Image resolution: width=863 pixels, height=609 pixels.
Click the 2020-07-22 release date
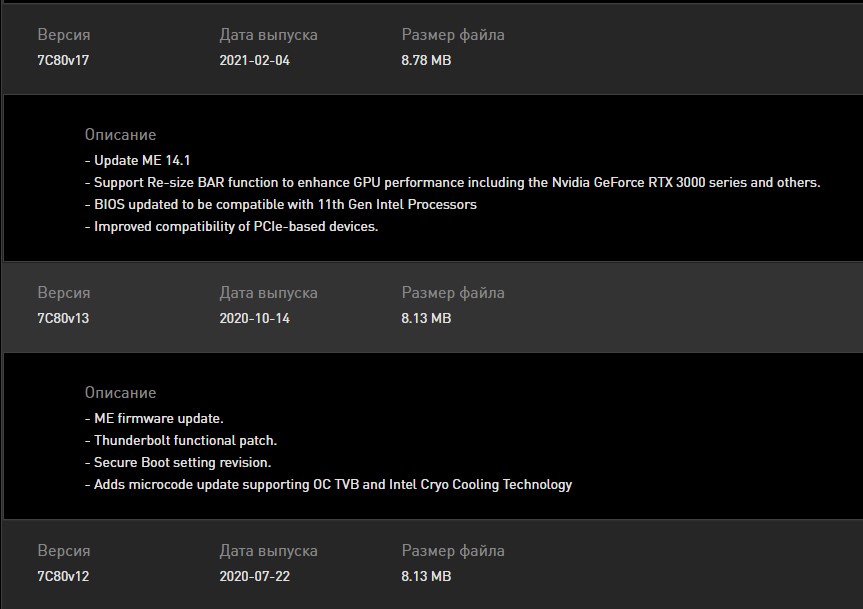tap(254, 576)
